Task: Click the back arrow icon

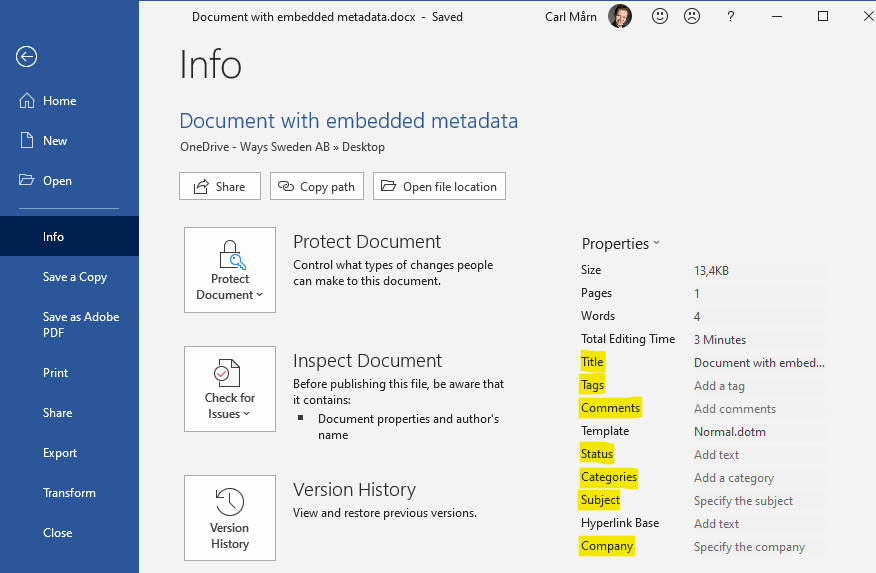Action: [x=26, y=57]
